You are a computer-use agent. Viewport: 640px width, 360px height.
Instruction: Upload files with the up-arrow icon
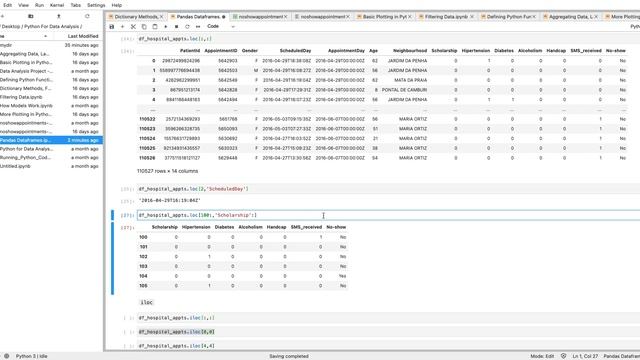59,16
